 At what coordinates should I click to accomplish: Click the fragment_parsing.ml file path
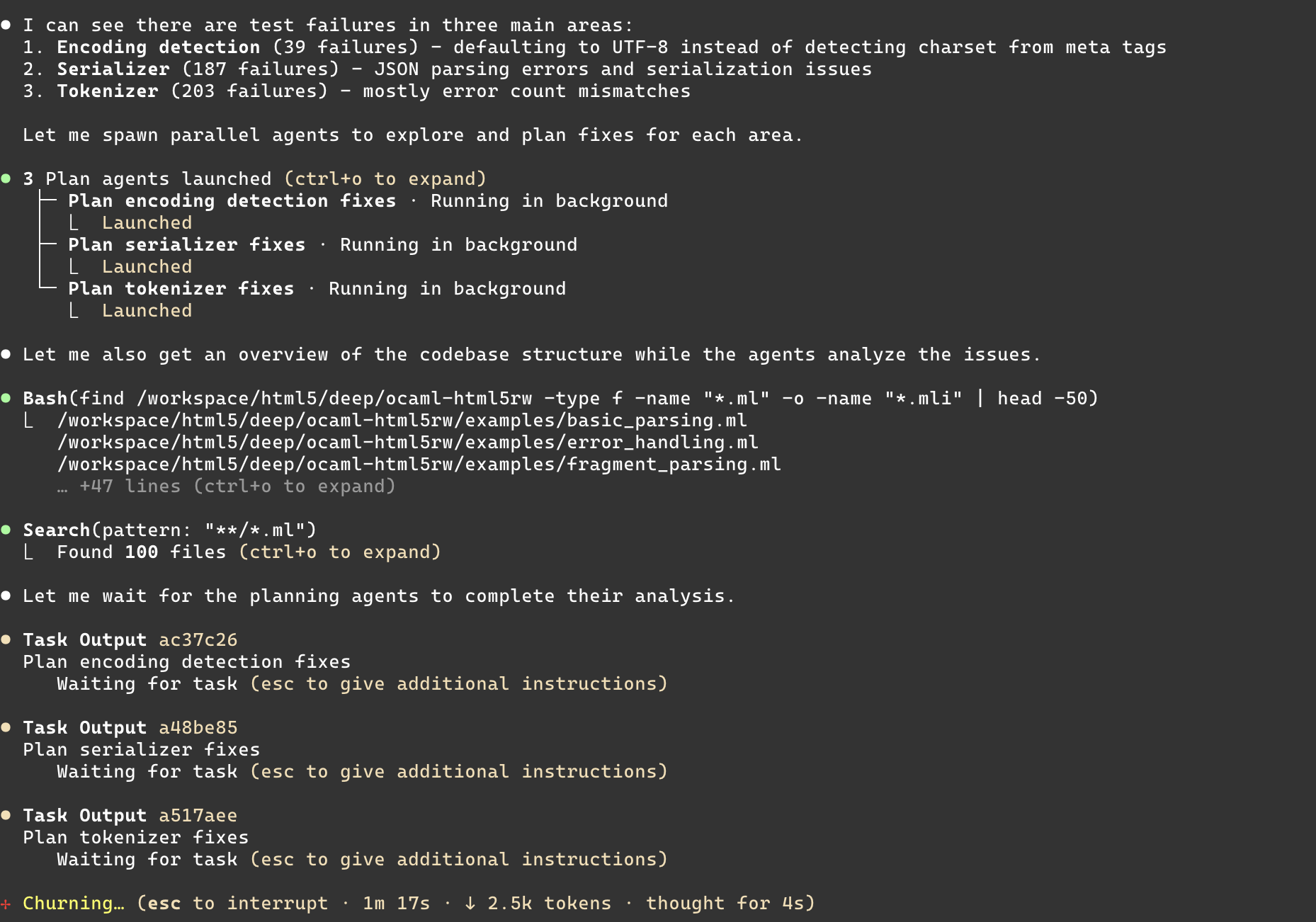pos(419,465)
